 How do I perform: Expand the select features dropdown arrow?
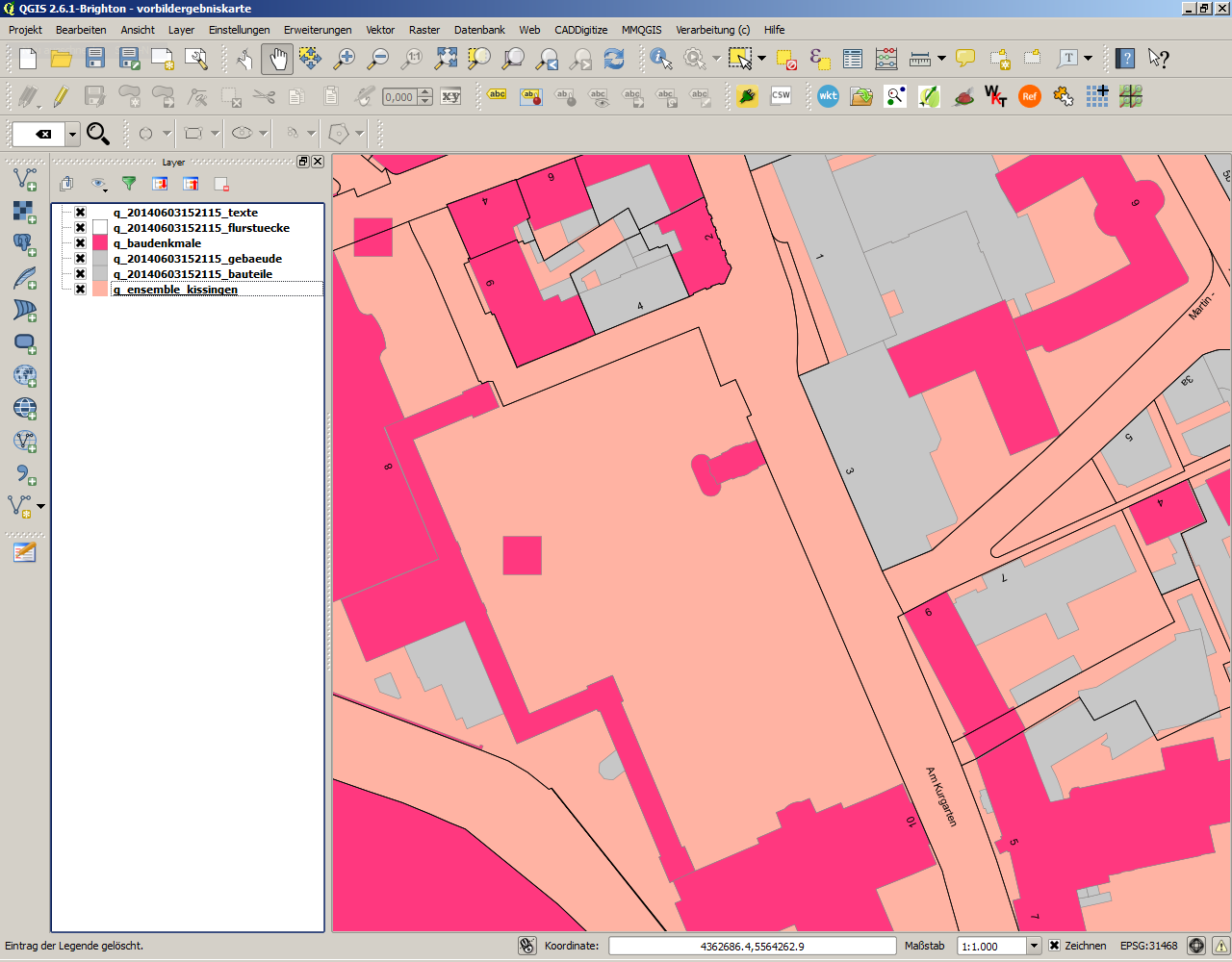coord(761,60)
